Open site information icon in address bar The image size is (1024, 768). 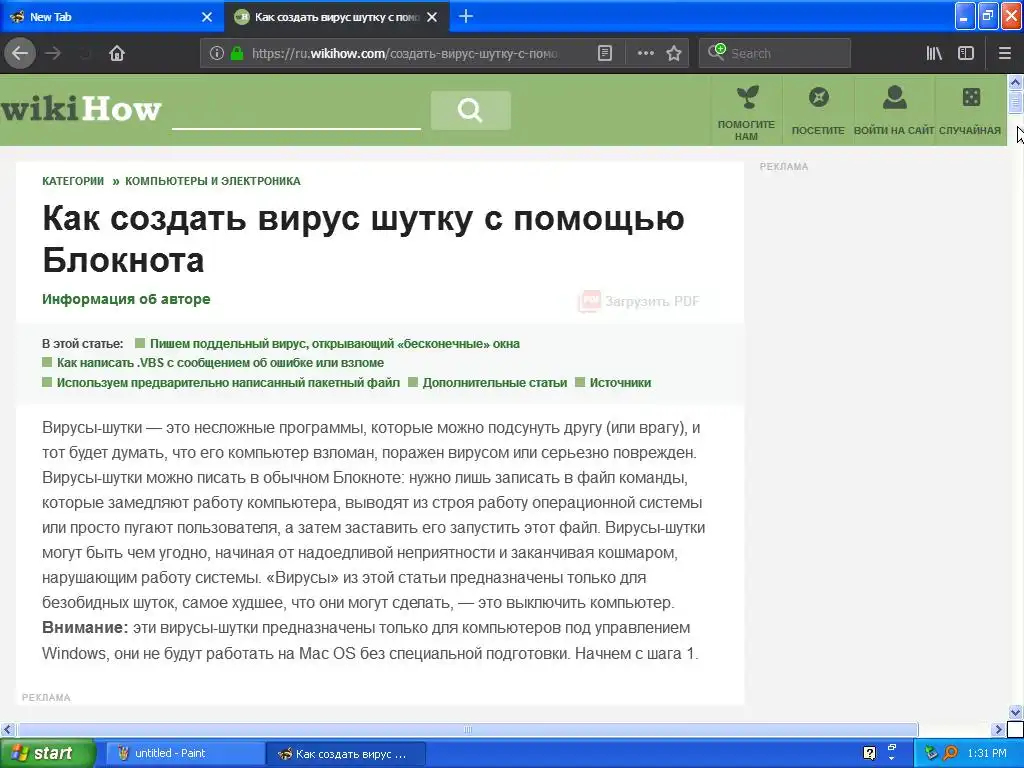[x=217, y=53]
